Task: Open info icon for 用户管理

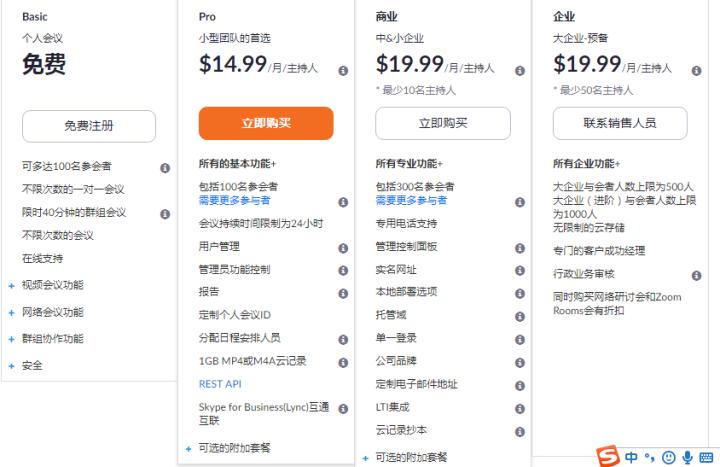Action: tap(343, 248)
